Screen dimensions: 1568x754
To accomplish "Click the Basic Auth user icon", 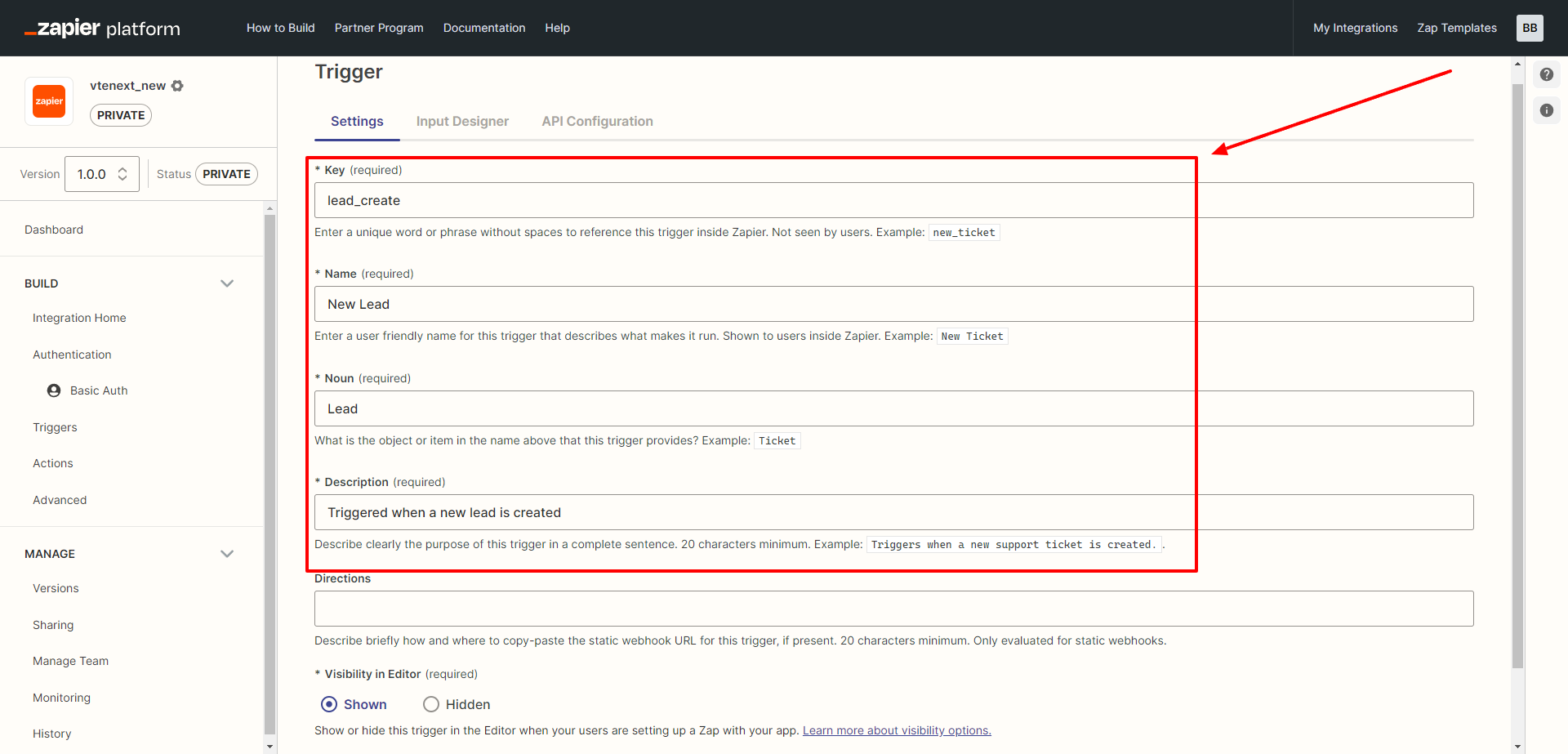I will (54, 390).
